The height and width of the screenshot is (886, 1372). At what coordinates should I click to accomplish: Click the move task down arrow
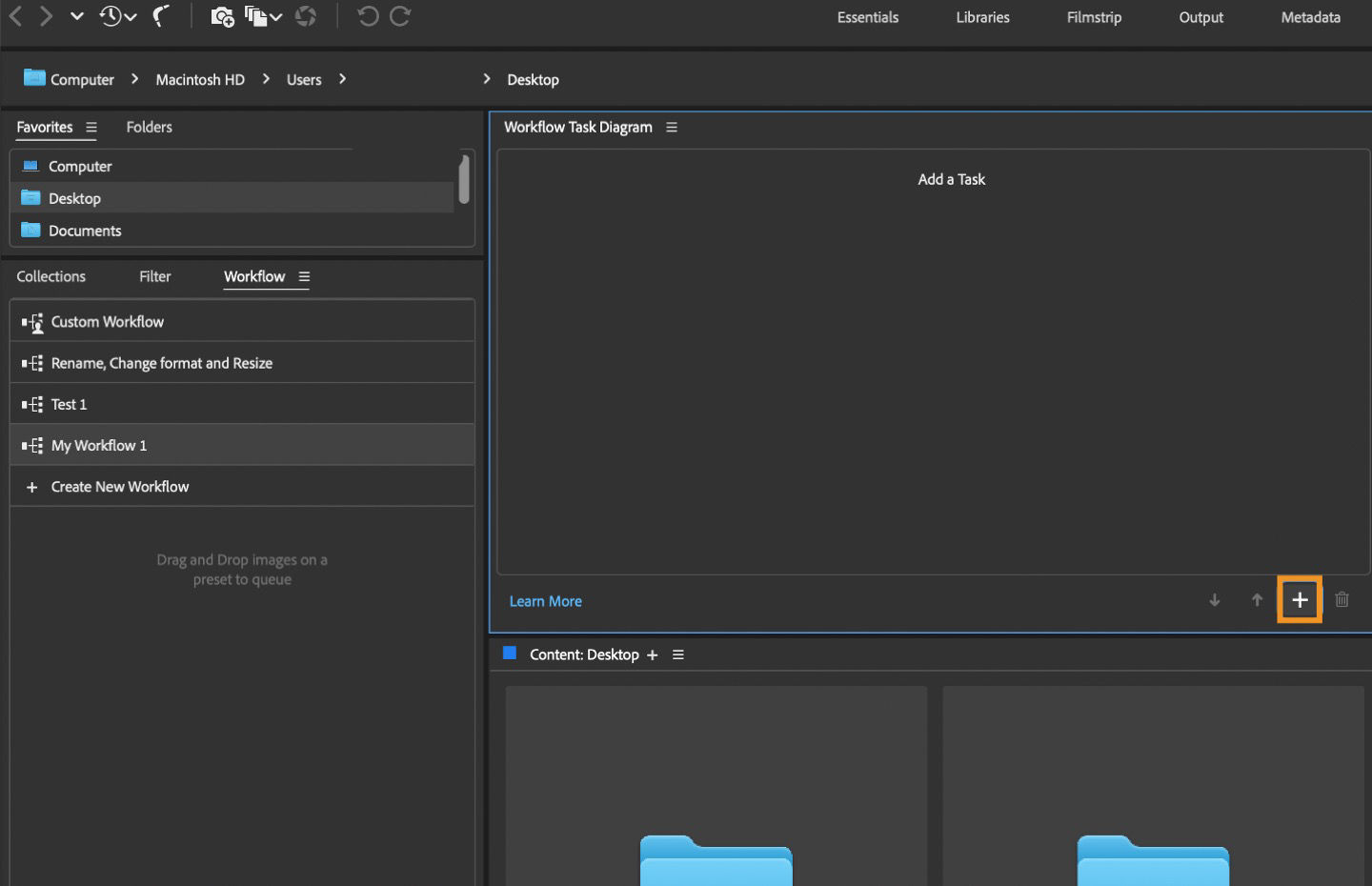click(1214, 600)
